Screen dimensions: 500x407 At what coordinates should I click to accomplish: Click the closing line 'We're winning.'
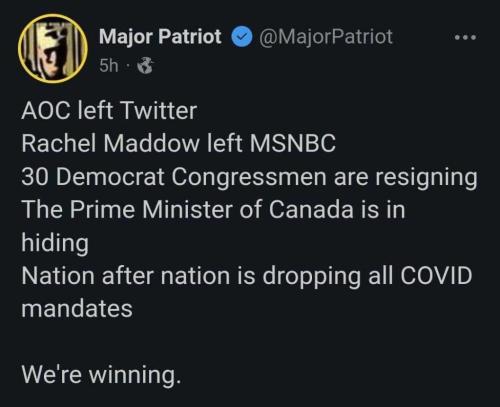(x=101, y=375)
